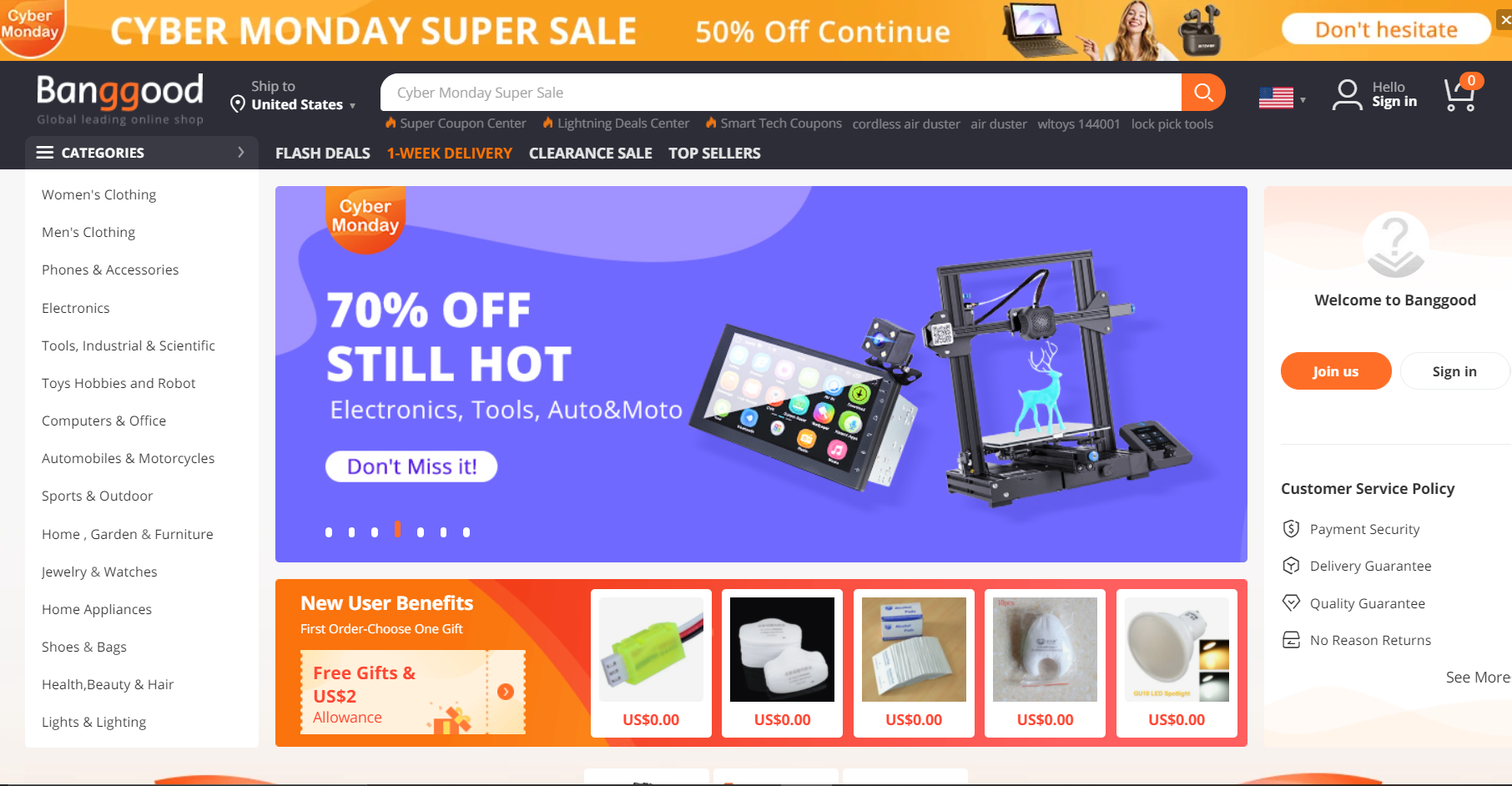The height and width of the screenshot is (786, 1512).
Task: Expand the Categories menu chevron
Action: click(241, 152)
